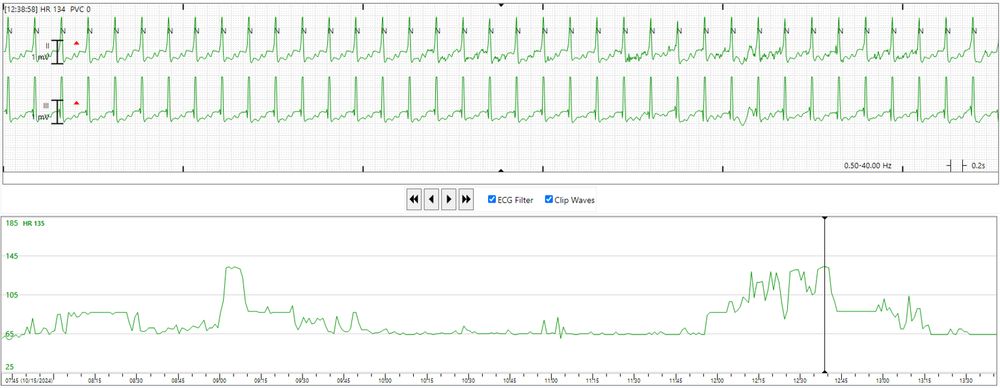The height and width of the screenshot is (388, 1000).
Task: Click the 0.50-40.00 Hz filter label
Action: (x=867, y=165)
